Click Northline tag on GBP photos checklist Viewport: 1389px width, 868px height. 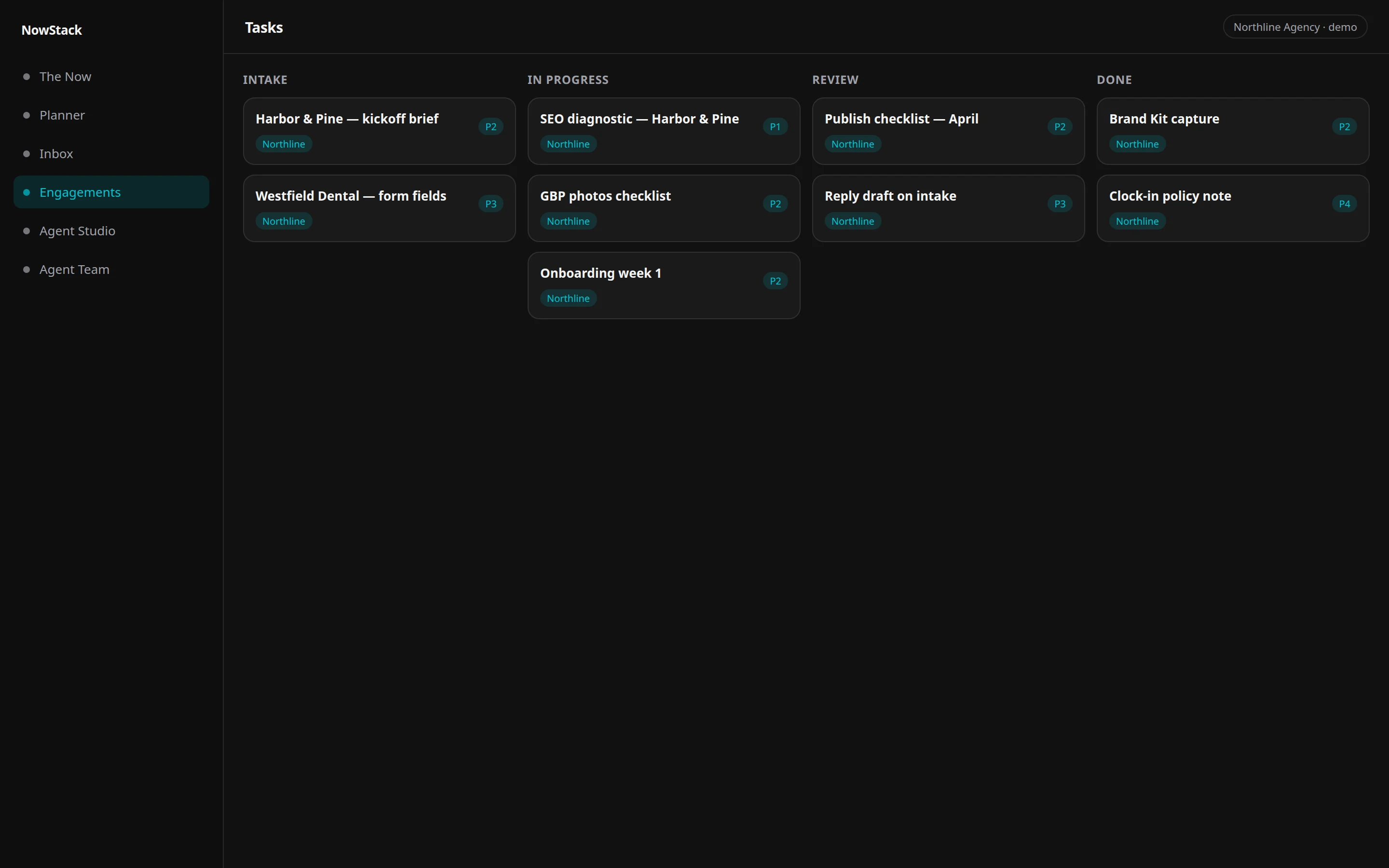click(x=568, y=221)
